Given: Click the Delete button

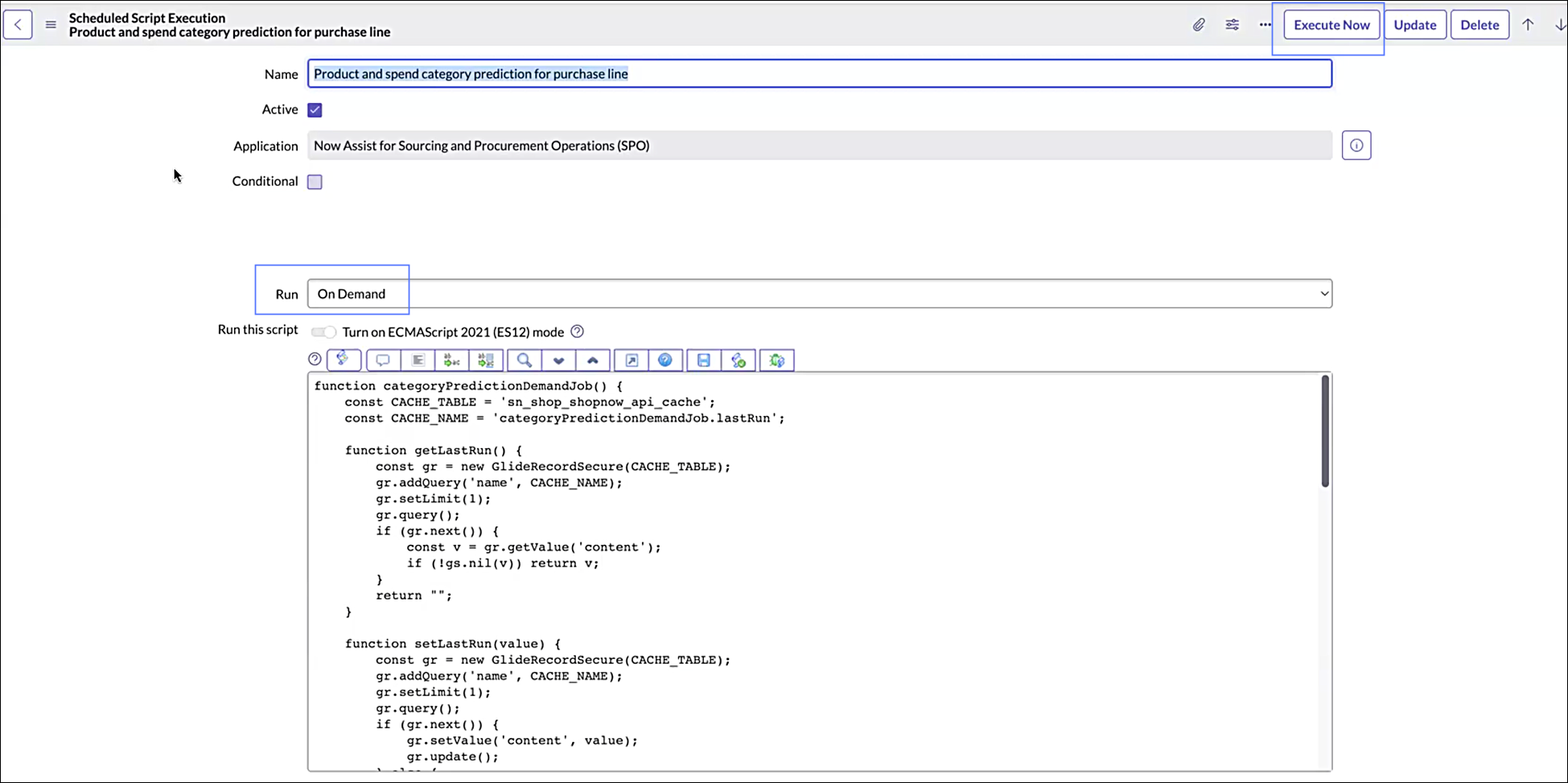Looking at the screenshot, I should click(1480, 25).
